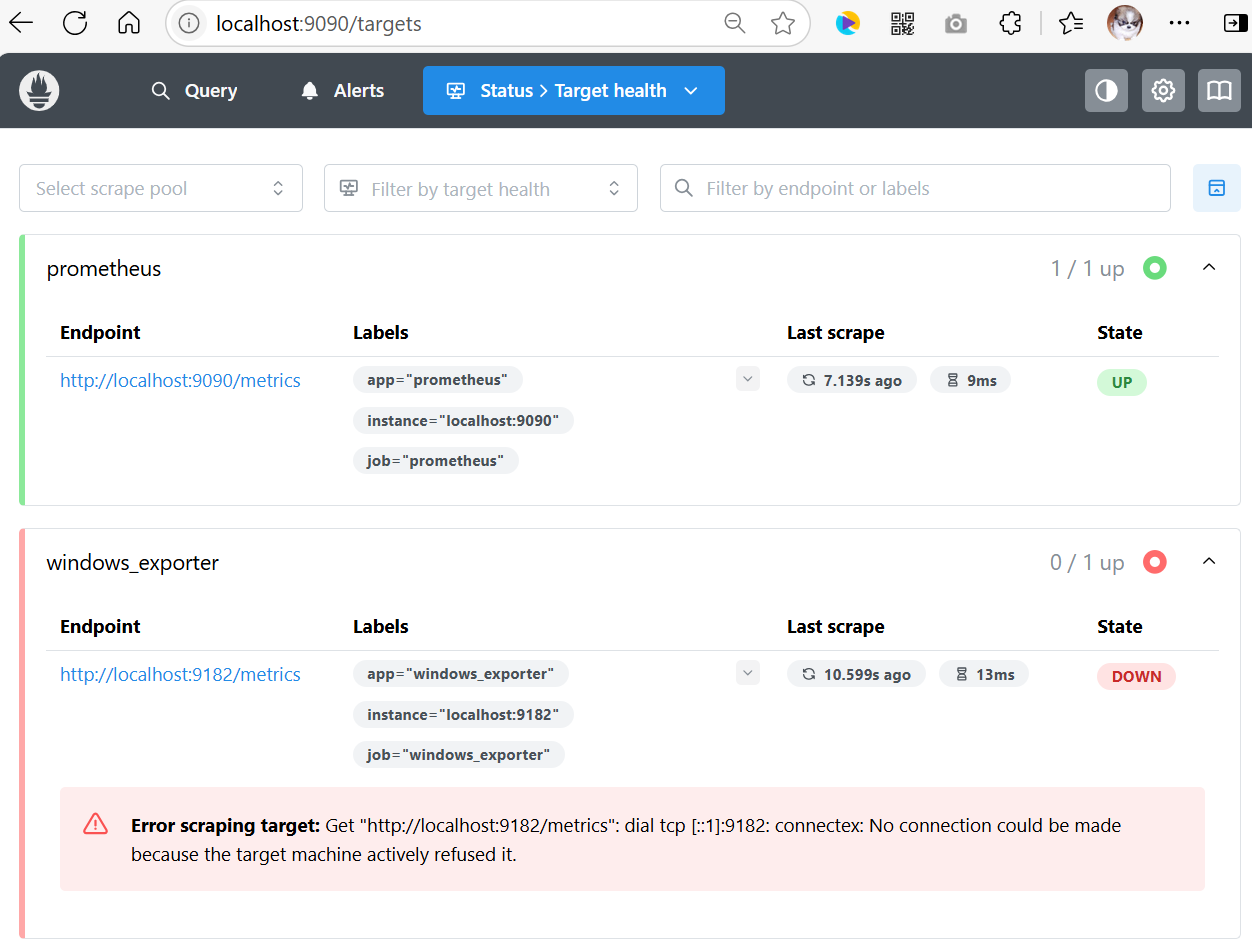Open the Filter by target health dropdown
The width and height of the screenshot is (1252, 949).
pos(481,188)
